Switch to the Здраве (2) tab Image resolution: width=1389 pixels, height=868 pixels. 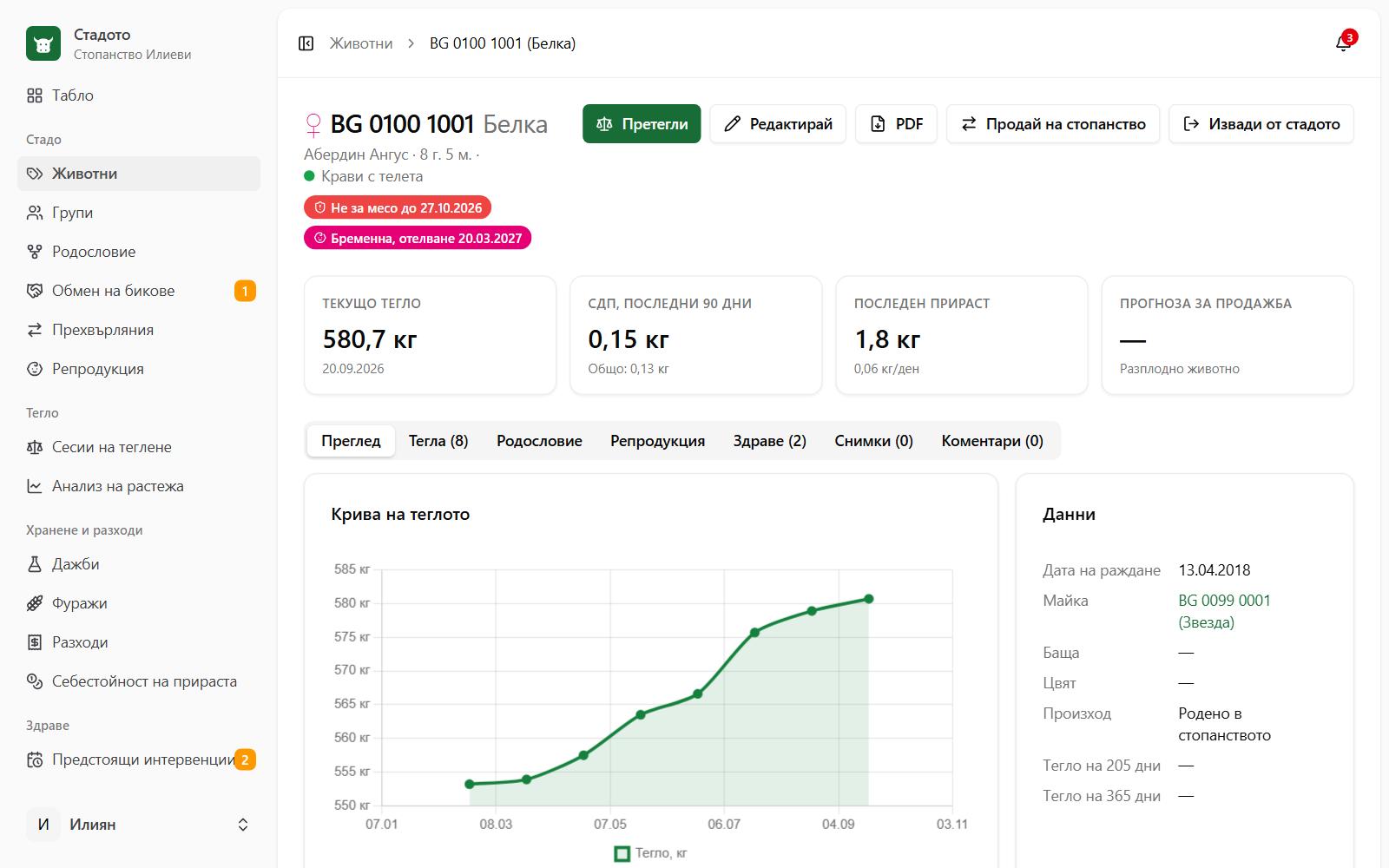pos(769,441)
